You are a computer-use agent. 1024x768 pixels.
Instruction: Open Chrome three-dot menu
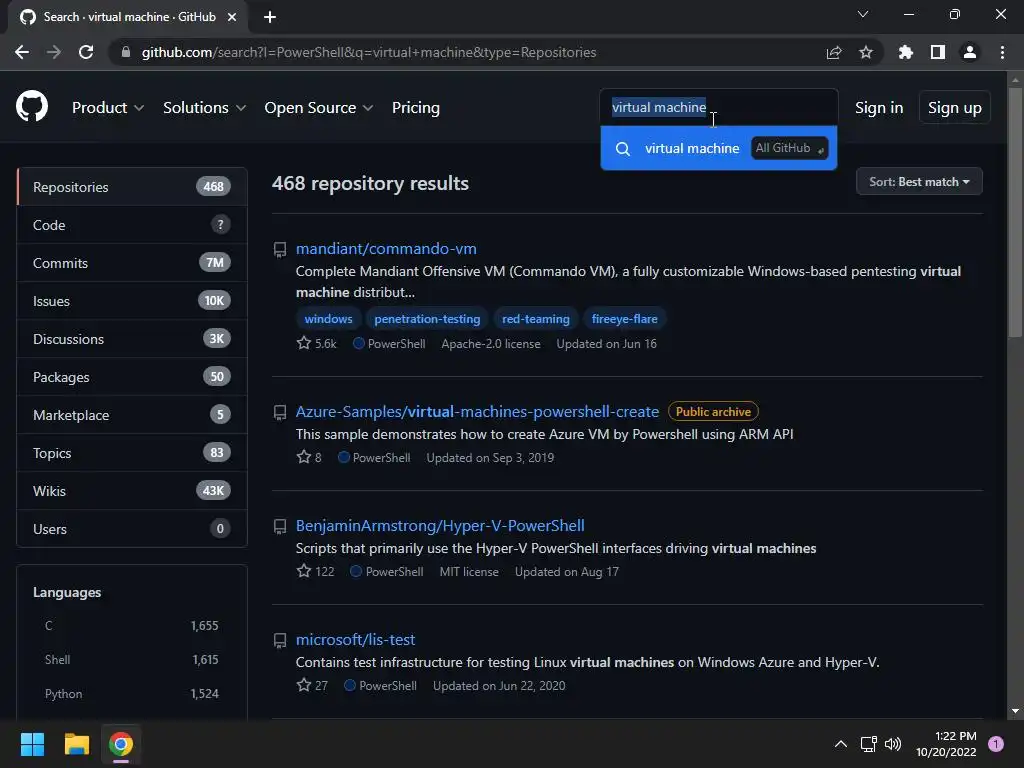coord(1002,52)
